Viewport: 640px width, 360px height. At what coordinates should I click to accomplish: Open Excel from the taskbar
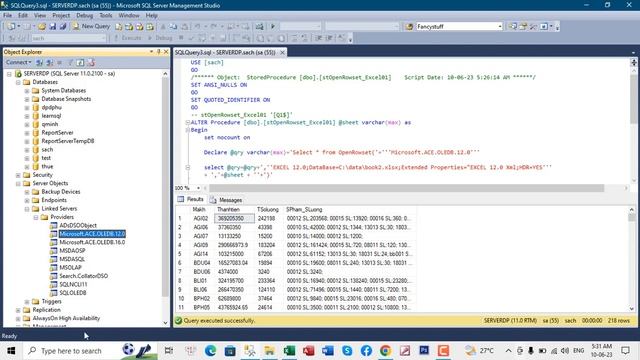(289, 351)
